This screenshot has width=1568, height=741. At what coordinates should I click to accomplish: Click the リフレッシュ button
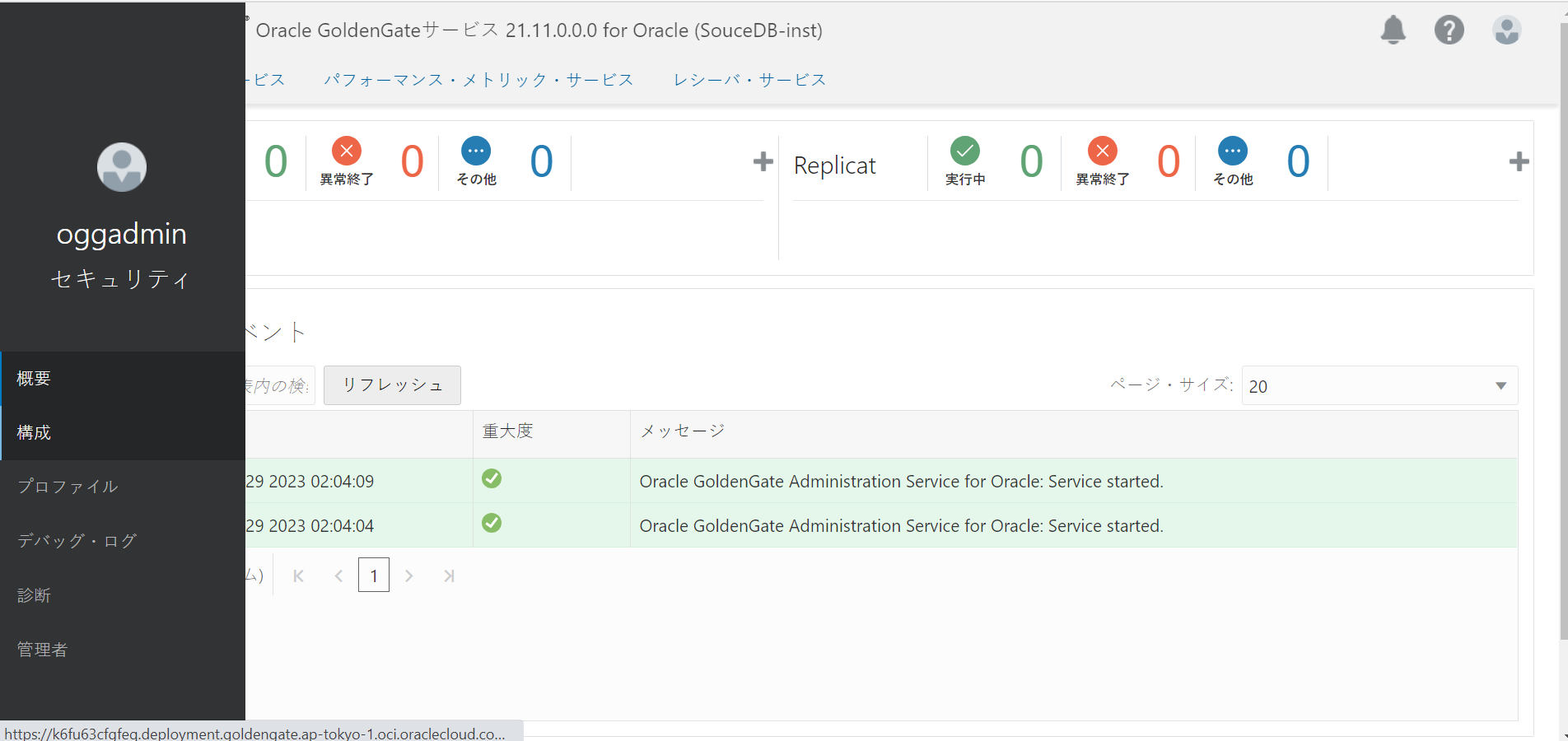[392, 385]
